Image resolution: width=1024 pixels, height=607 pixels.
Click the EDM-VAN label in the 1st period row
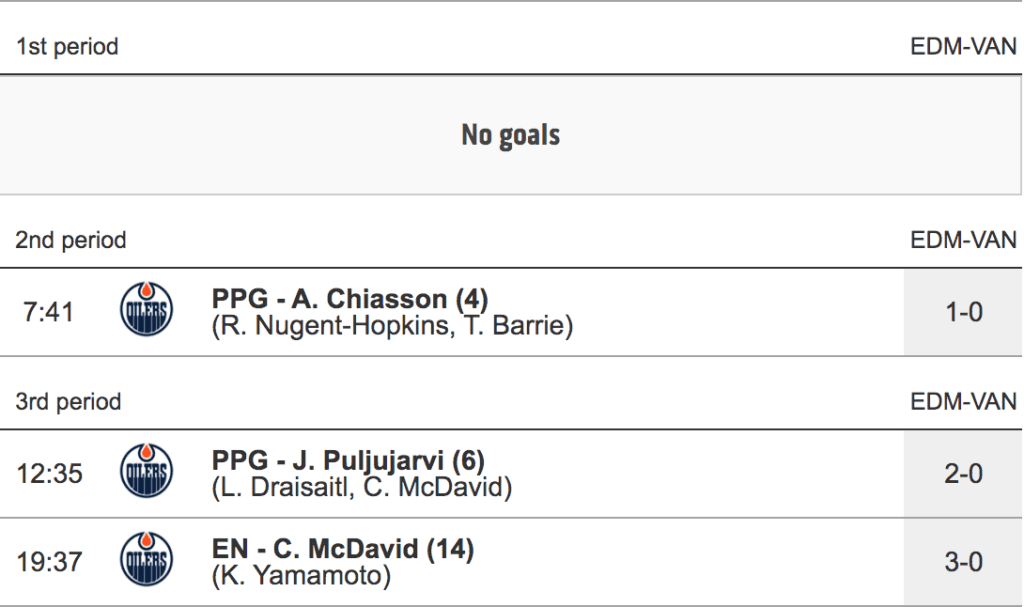pyautogui.click(x=963, y=47)
